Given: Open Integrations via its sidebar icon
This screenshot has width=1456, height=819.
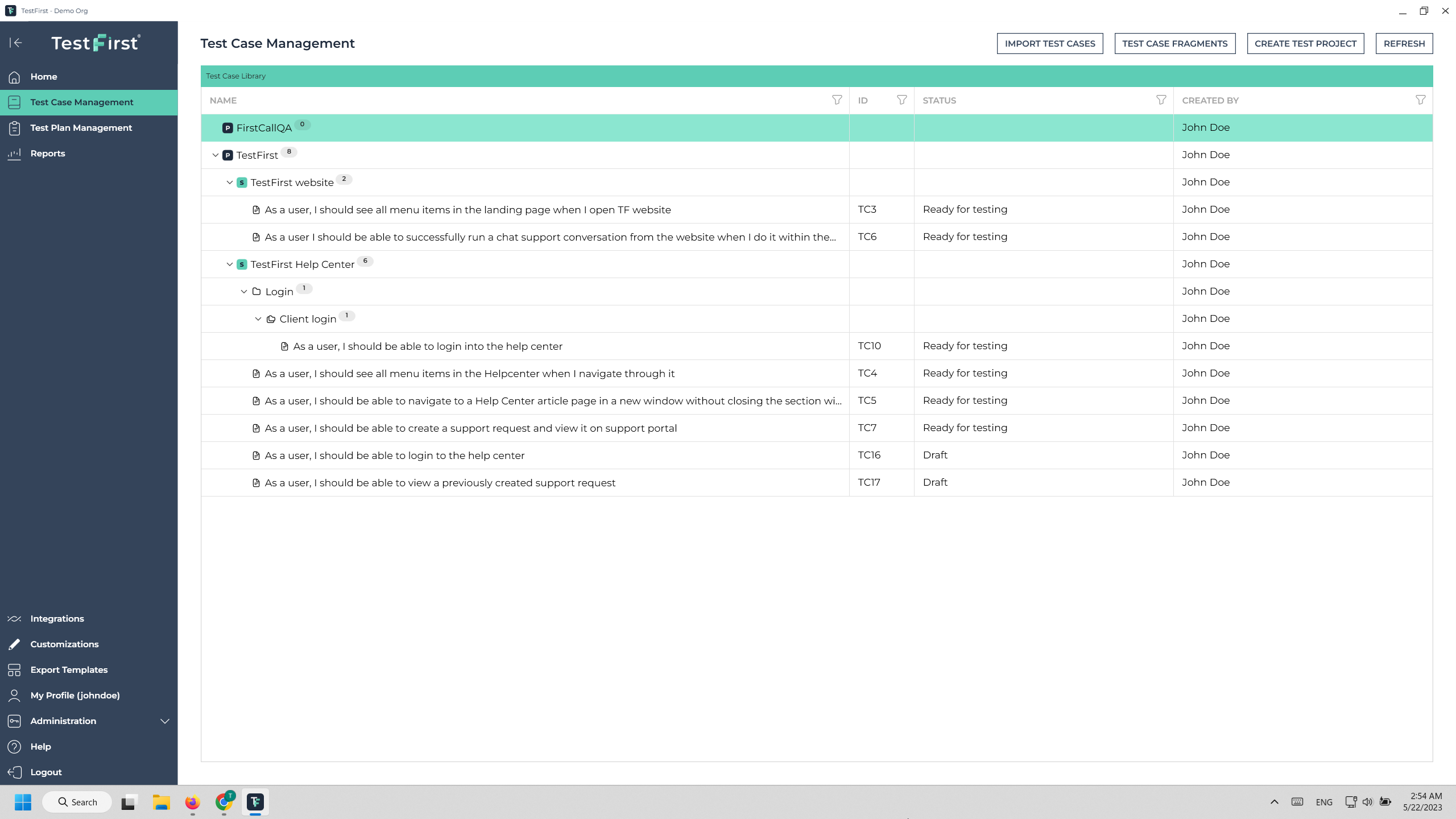Looking at the screenshot, I should point(15,618).
